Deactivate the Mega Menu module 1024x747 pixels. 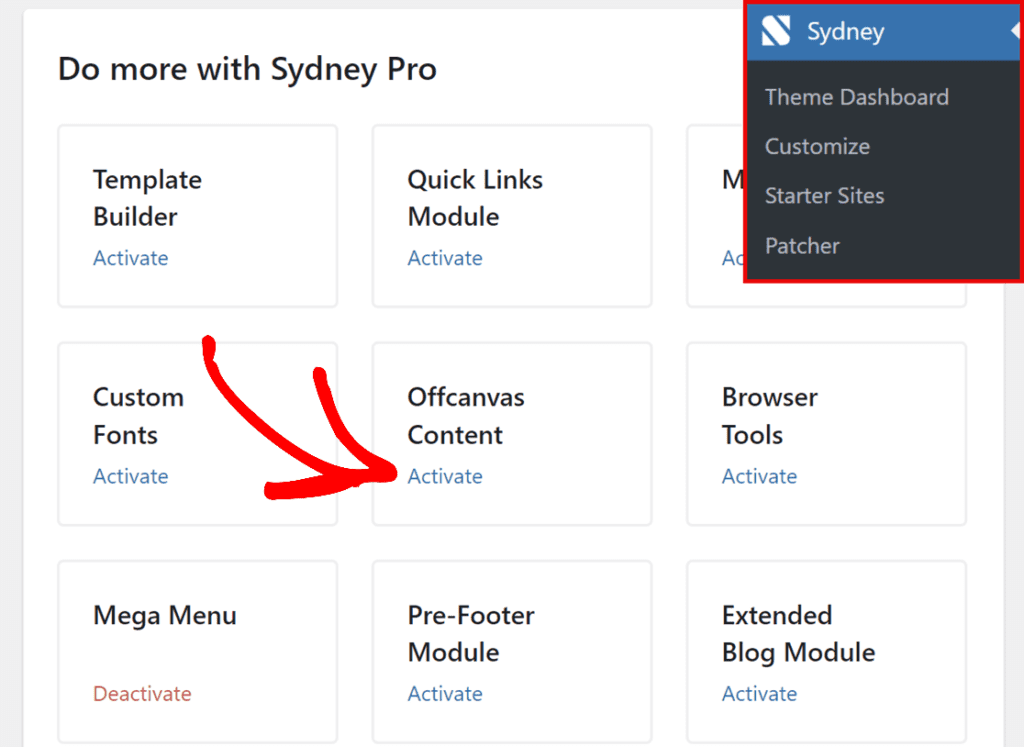142,694
